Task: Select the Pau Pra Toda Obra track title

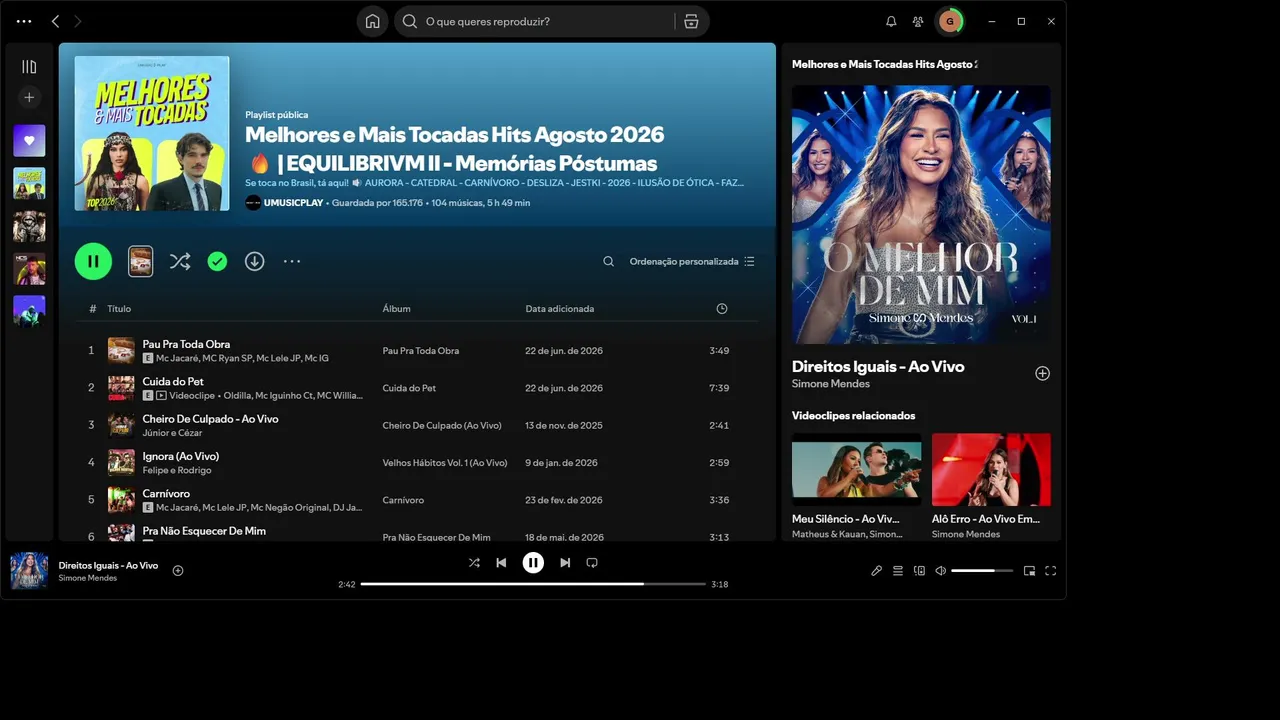Action: (x=186, y=344)
